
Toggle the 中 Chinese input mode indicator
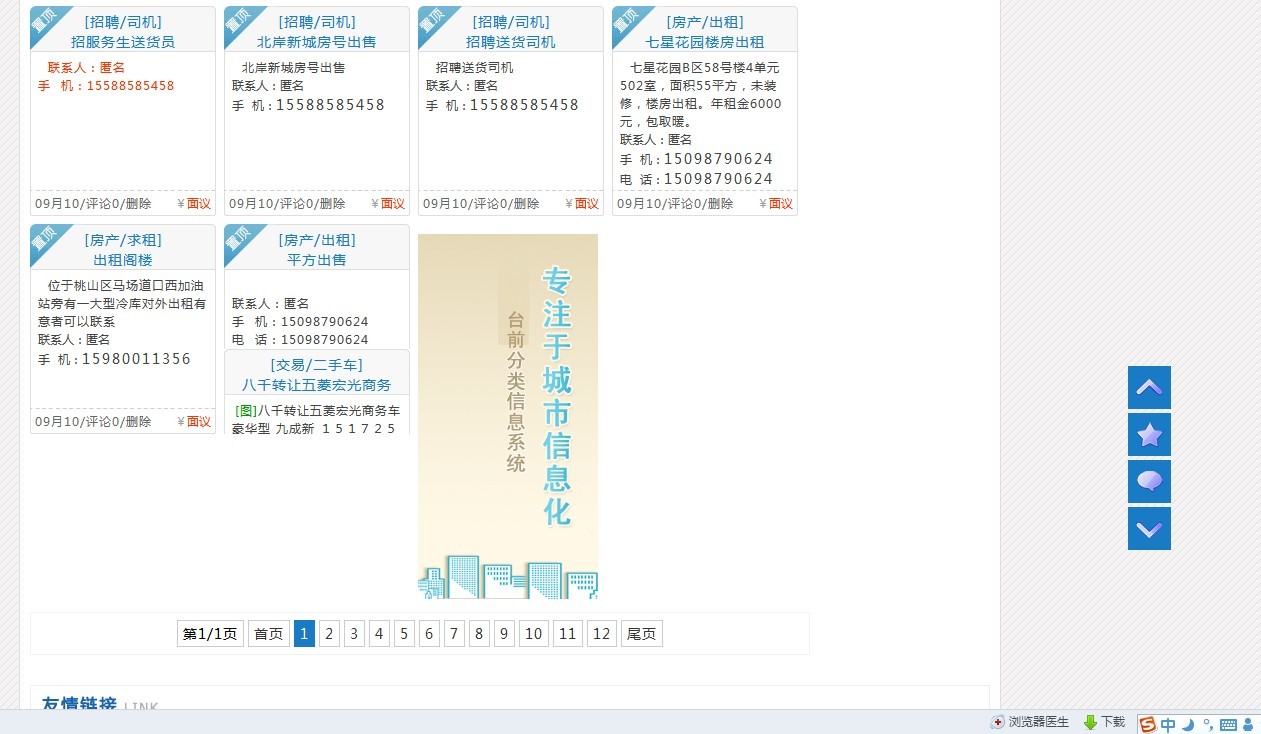tap(1168, 725)
